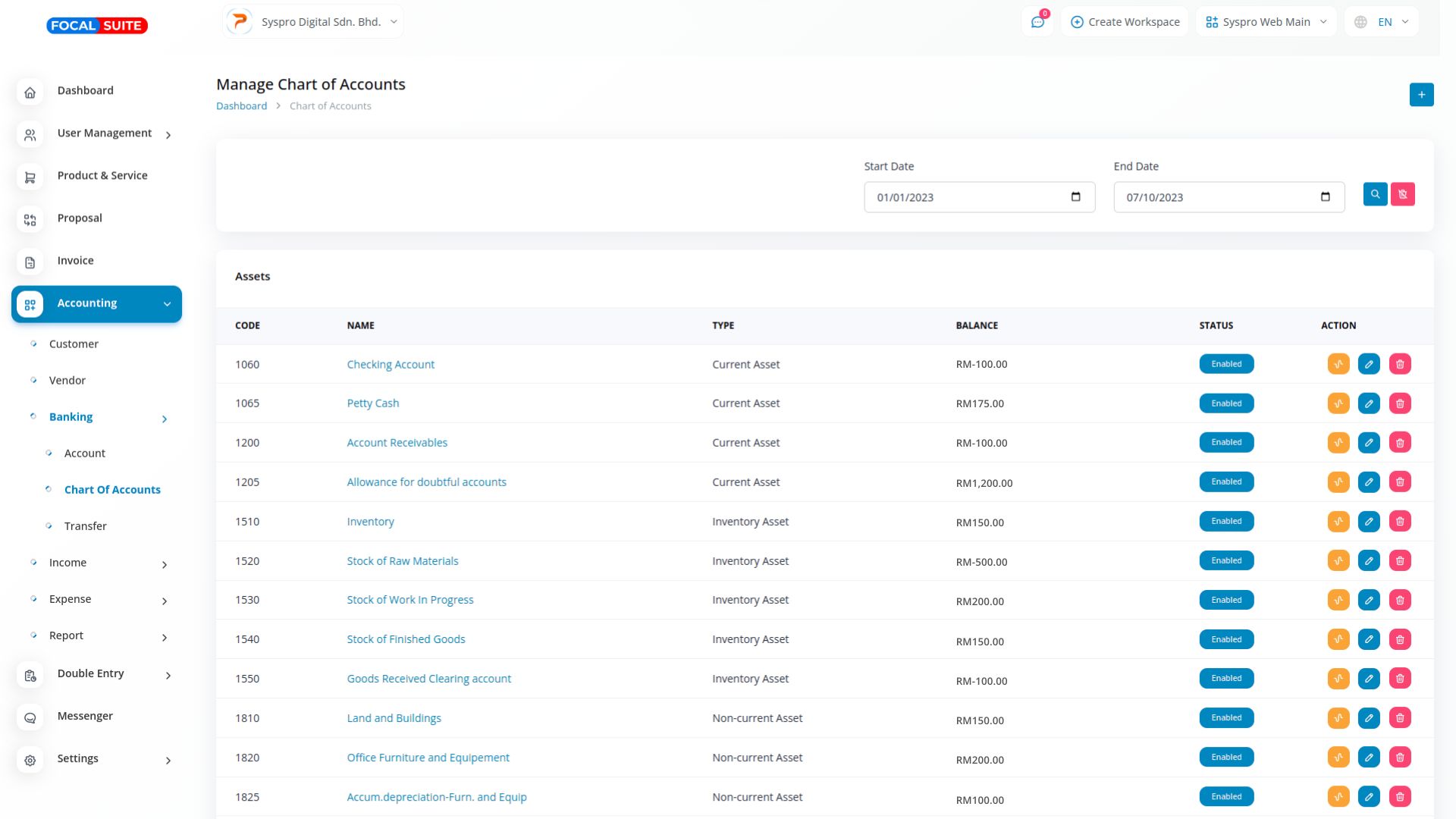Screen dimensions: 1456x819
Task: Click the plus icon to add account
Action: tap(1421, 95)
